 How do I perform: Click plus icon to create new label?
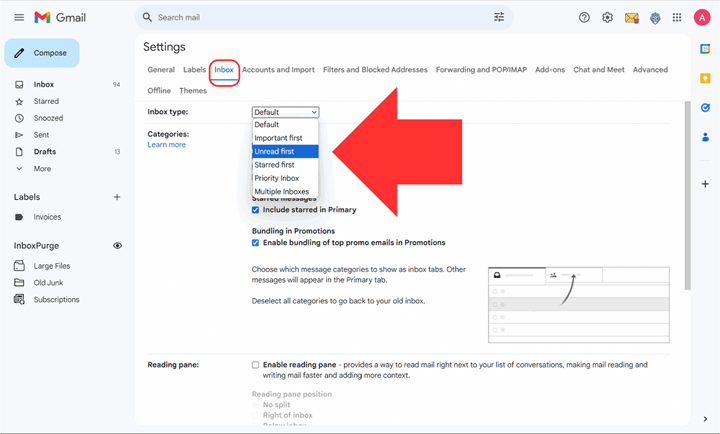click(117, 197)
